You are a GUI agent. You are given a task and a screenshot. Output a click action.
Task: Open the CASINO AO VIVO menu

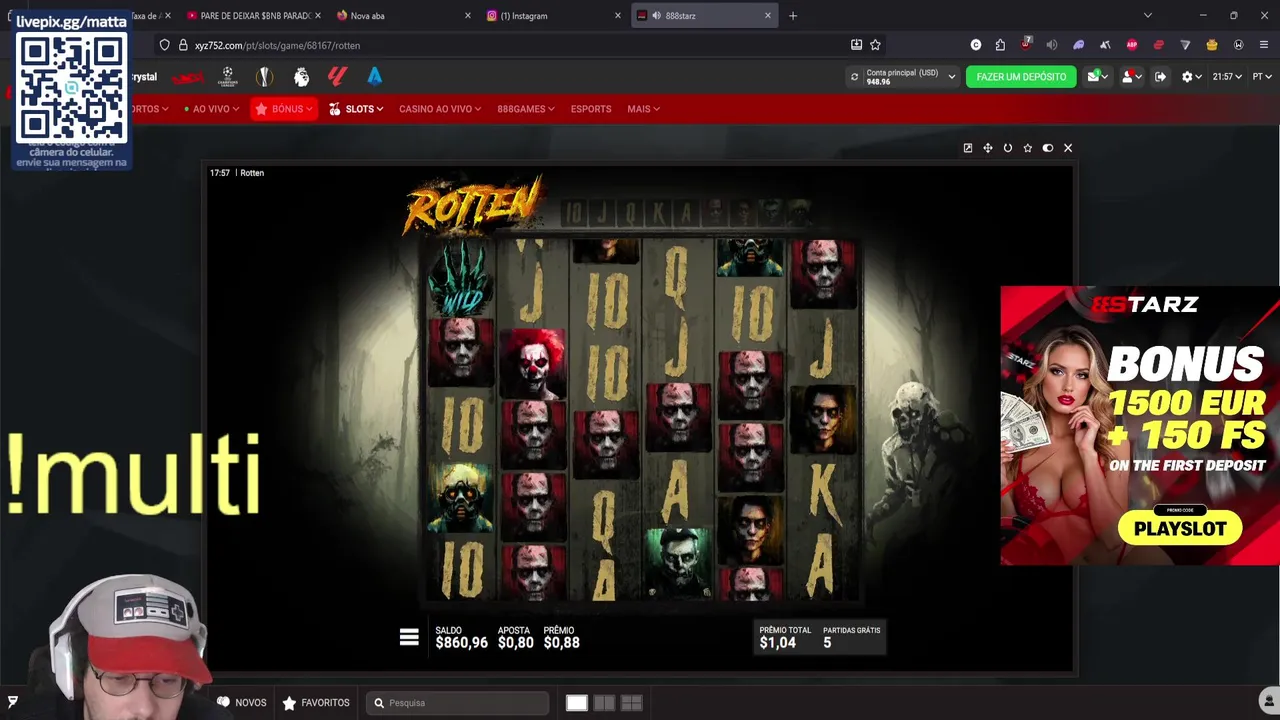[440, 109]
